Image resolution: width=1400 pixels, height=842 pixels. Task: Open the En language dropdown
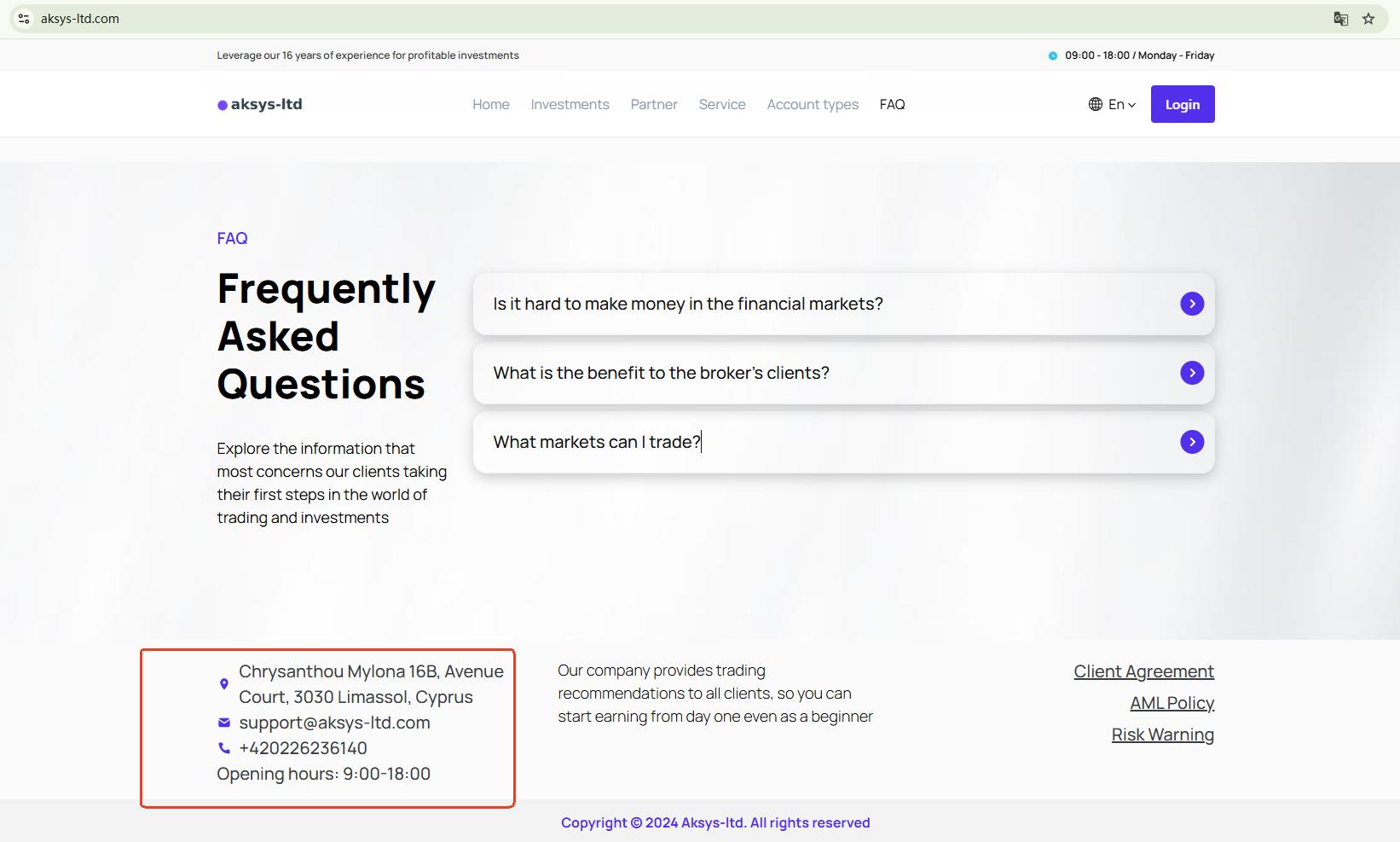tap(1121, 104)
